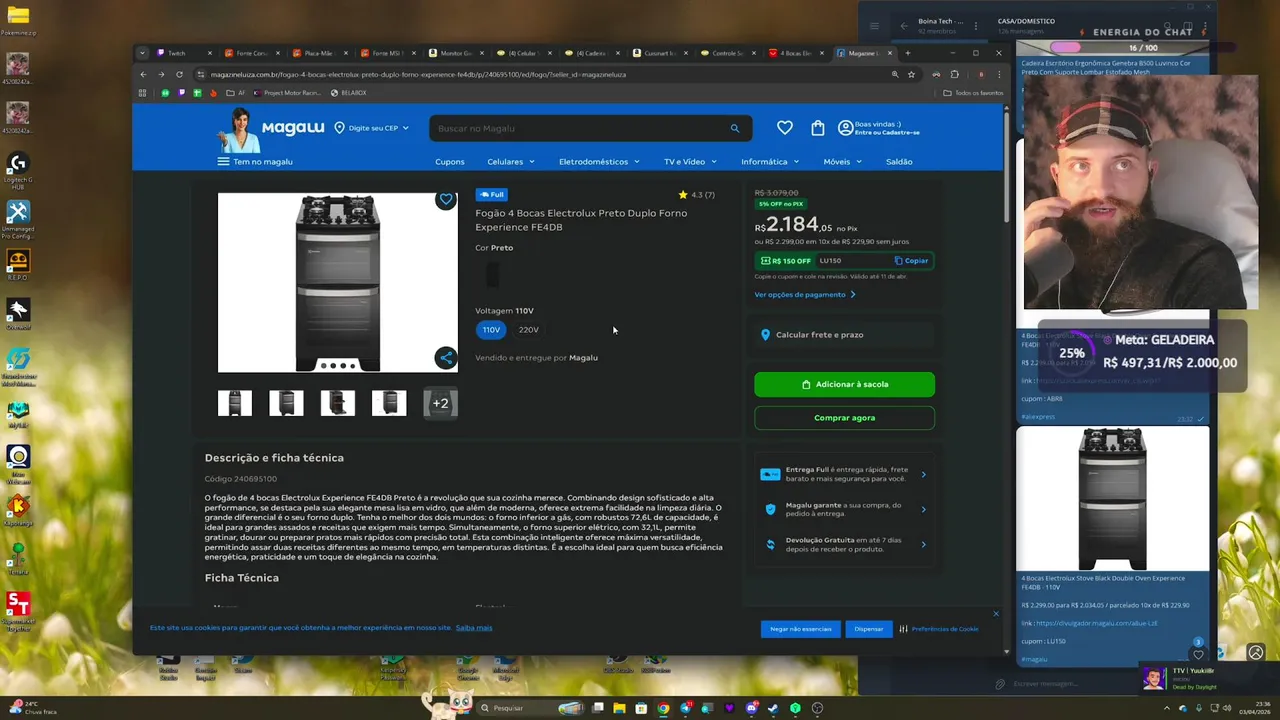The height and width of the screenshot is (720, 1280).
Task: Click Negar não essenciais cookie button
Action: click(x=800, y=629)
